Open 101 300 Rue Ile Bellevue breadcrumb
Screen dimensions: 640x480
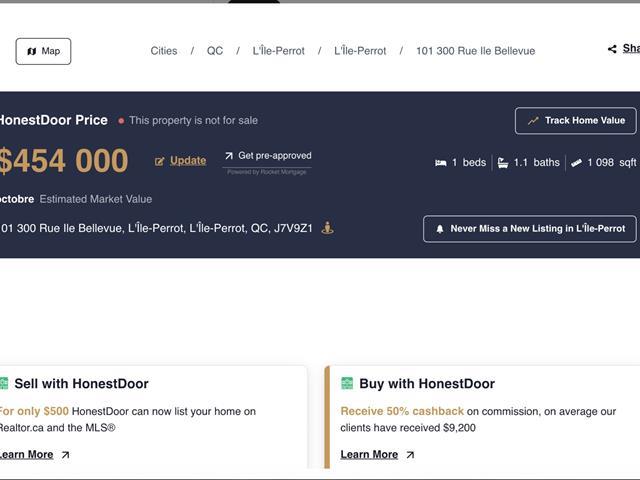tap(475, 51)
